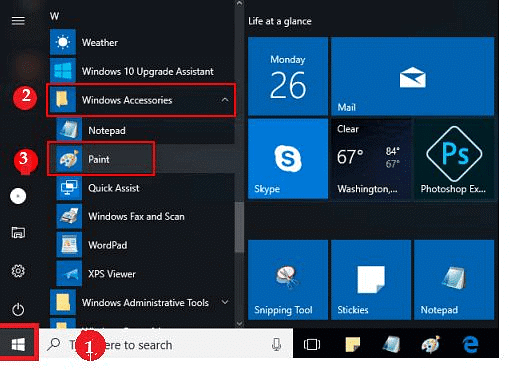Open the WordPad icon
The width and height of the screenshot is (511, 375).
[69, 245]
